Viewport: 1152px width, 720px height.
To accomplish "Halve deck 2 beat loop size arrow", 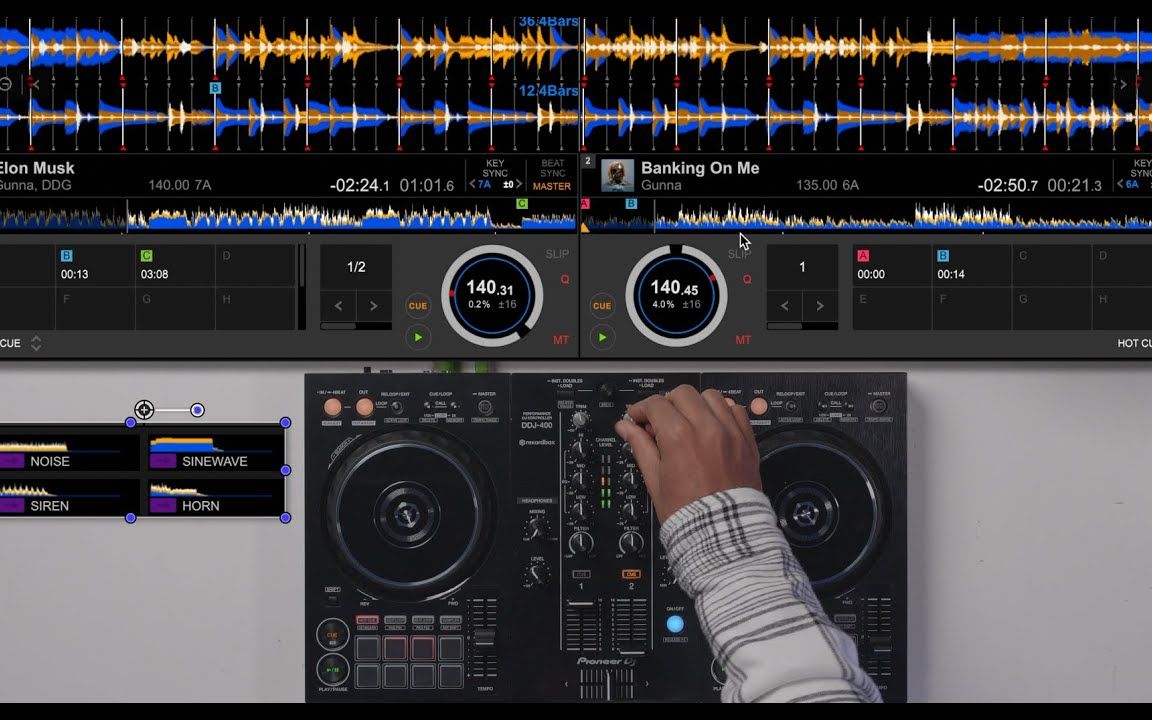I will (x=785, y=306).
